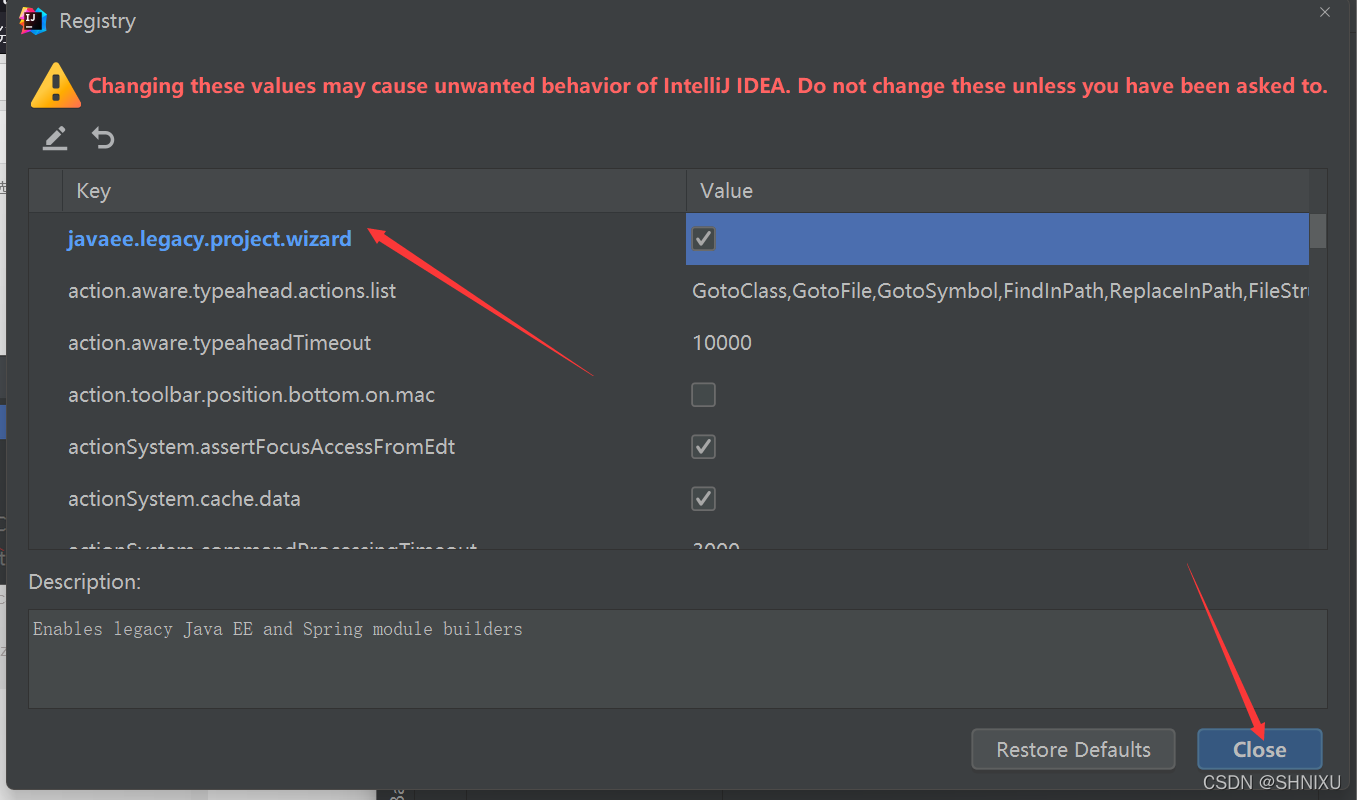Select action.aware.typeahead.actions.list row
The width and height of the screenshot is (1357, 800).
(668, 291)
